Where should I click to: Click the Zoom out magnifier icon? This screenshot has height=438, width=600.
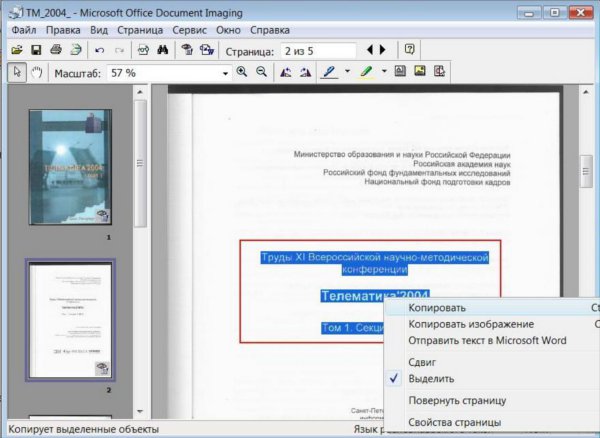[261, 72]
